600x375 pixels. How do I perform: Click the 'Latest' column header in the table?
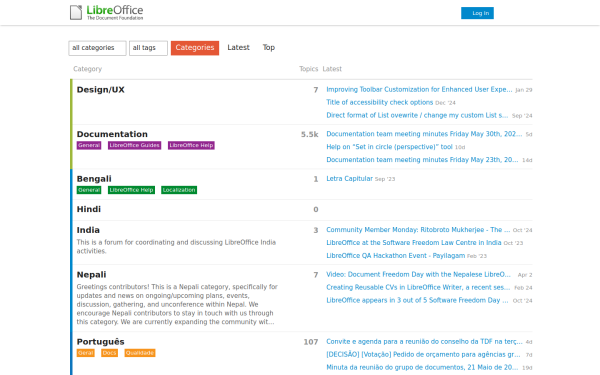(x=332, y=69)
